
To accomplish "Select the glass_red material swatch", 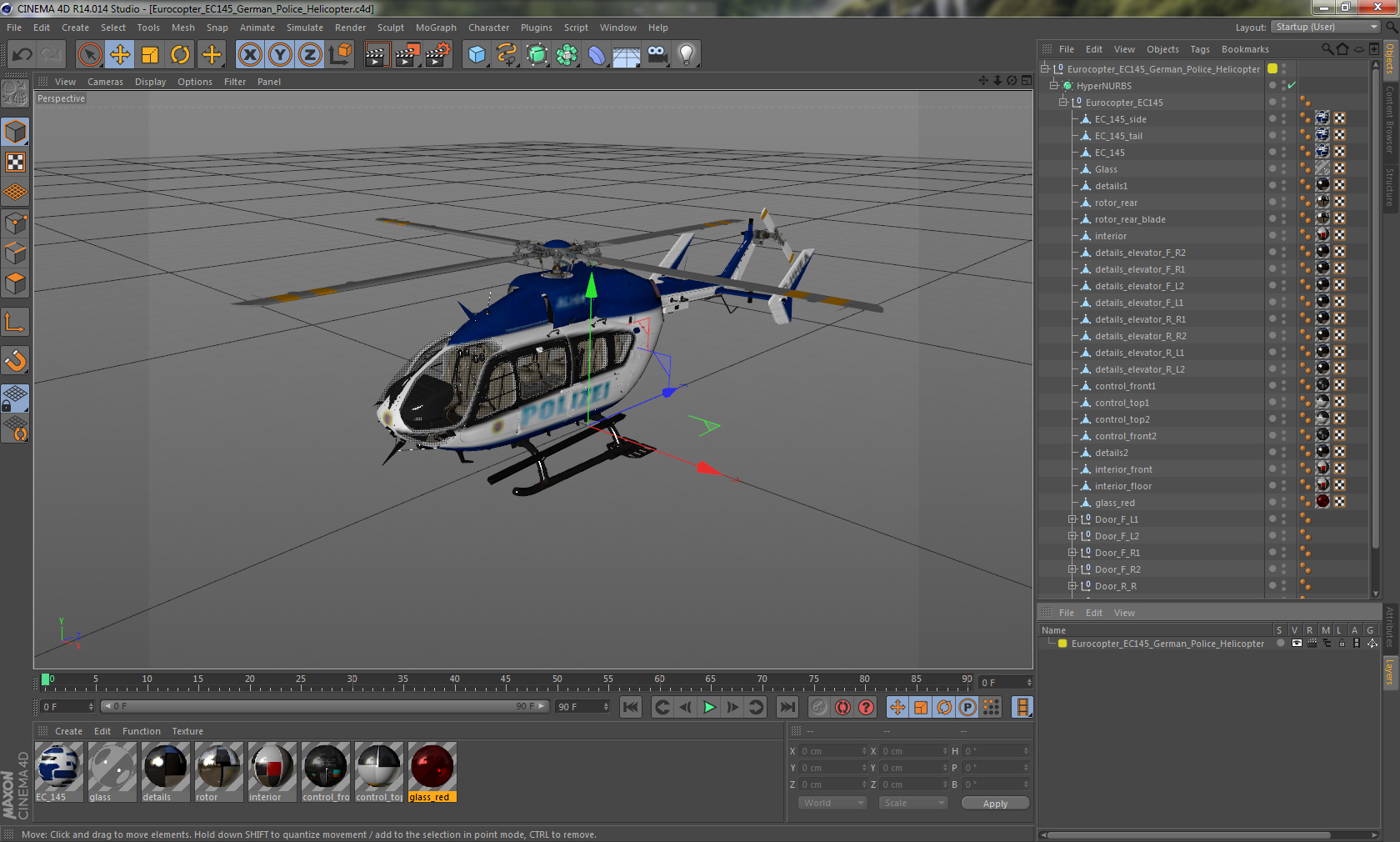I will click(x=432, y=772).
